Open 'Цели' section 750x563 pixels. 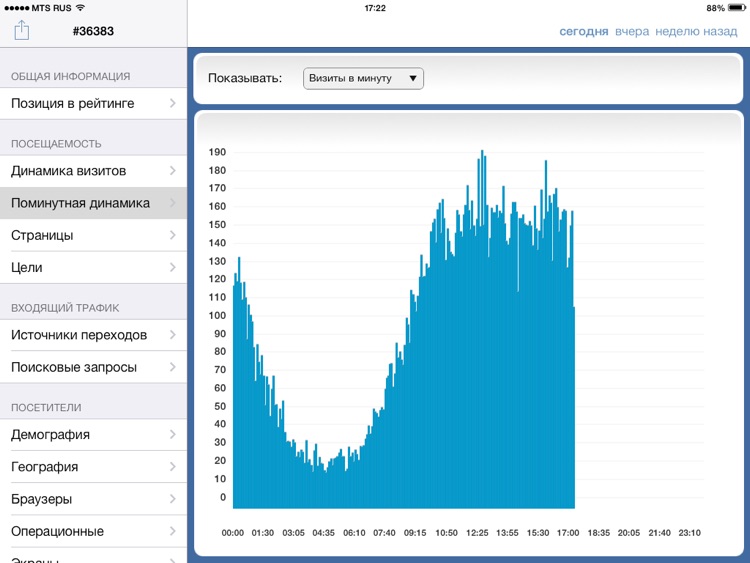tap(93, 267)
